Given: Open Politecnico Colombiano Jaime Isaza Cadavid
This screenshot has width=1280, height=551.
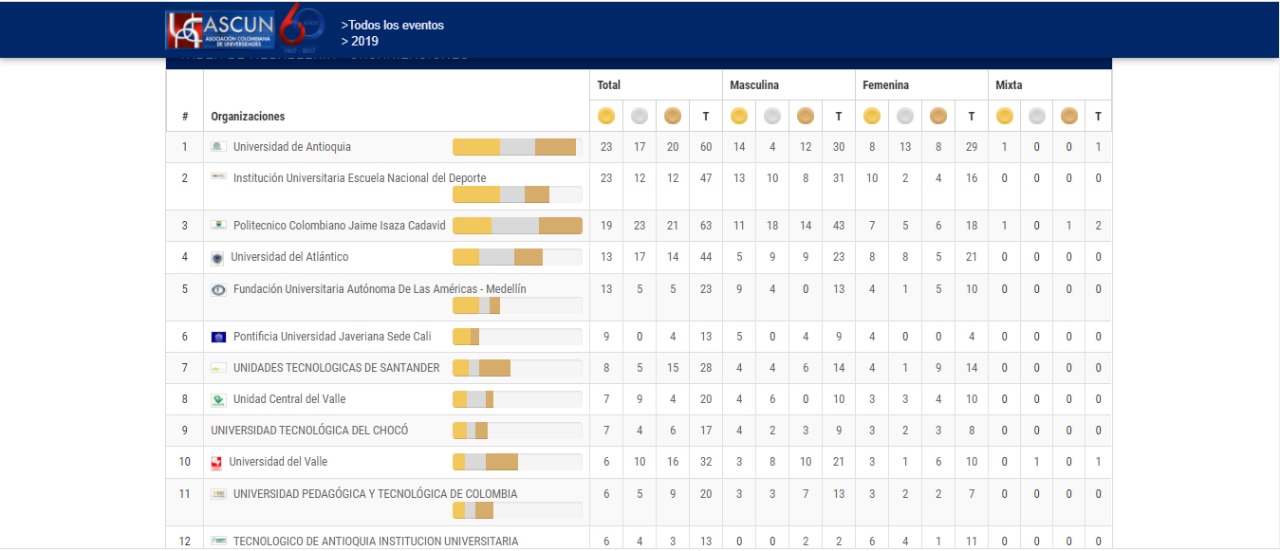Looking at the screenshot, I should point(339,226).
